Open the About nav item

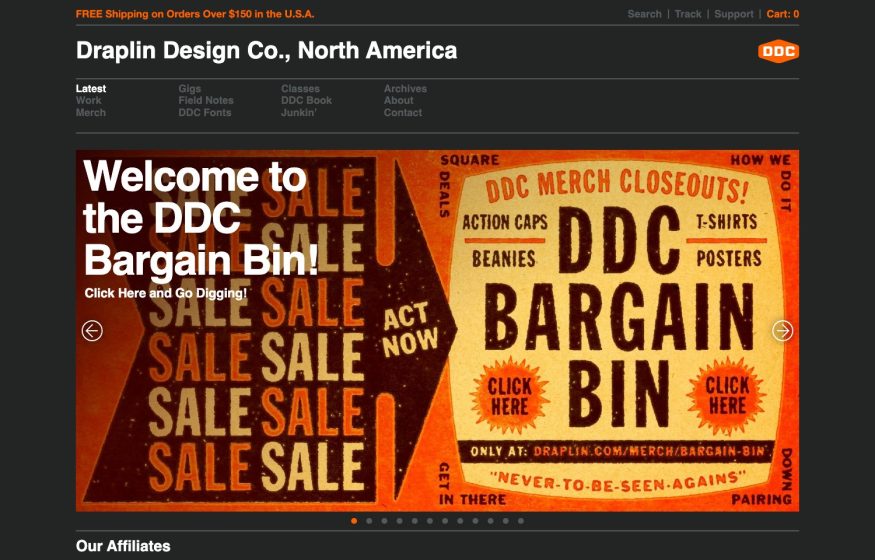pos(398,100)
